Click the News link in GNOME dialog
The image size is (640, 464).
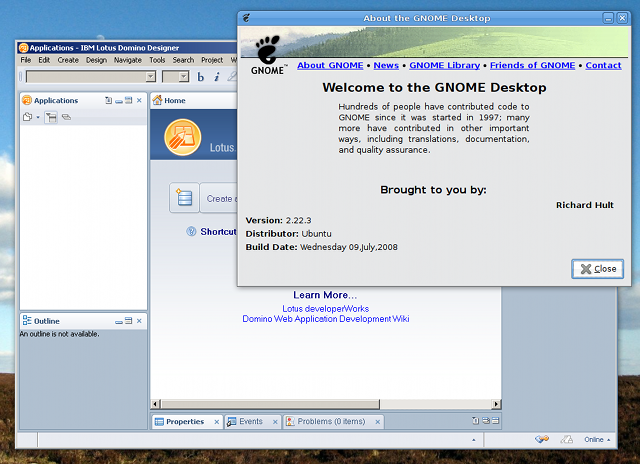point(386,65)
